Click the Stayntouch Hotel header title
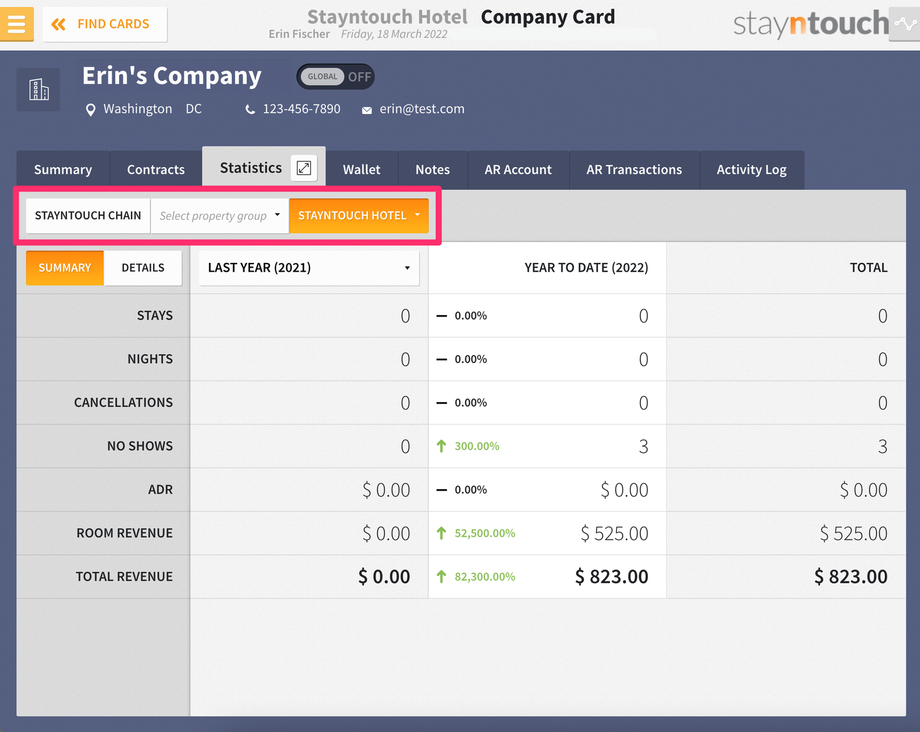The width and height of the screenshot is (920, 732). click(x=387, y=17)
